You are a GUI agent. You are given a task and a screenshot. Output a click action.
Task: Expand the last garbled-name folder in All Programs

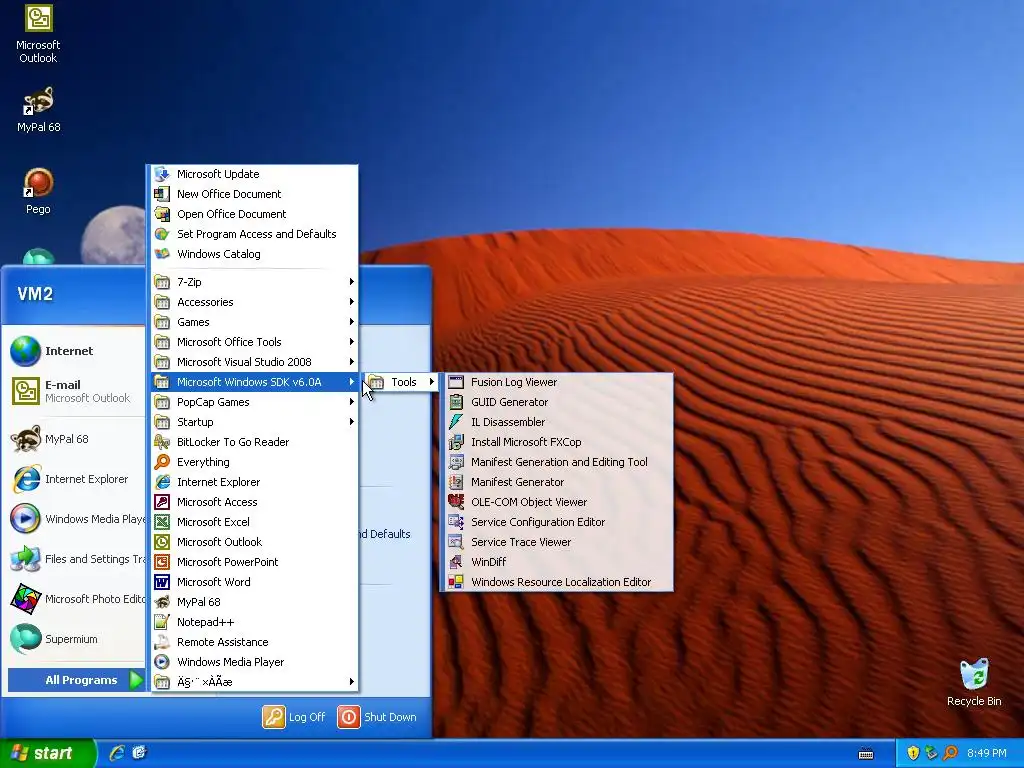coord(255,682)
